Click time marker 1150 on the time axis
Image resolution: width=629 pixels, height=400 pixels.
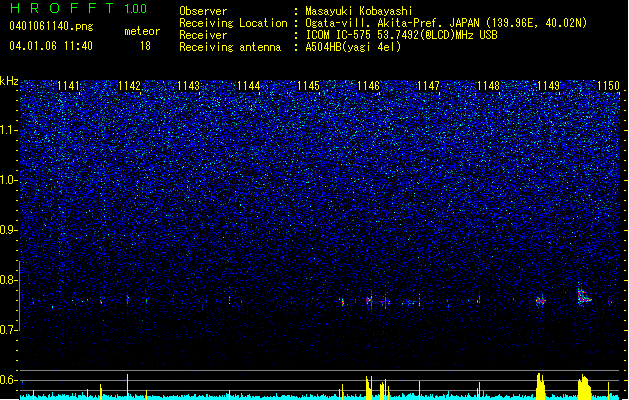[x=608, y=86]
